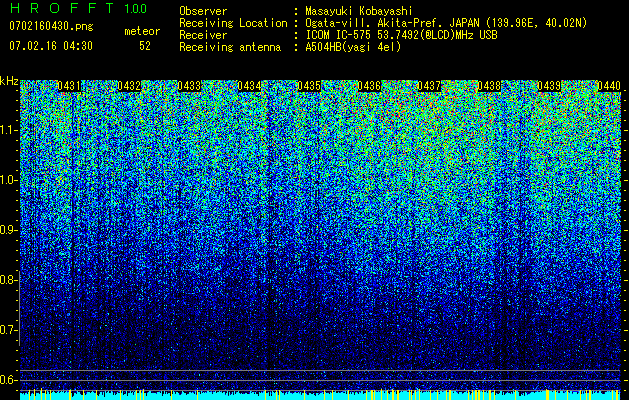Click the 0431 time marker
Viewport: 629px width, 400px height.
click(69, 86)
